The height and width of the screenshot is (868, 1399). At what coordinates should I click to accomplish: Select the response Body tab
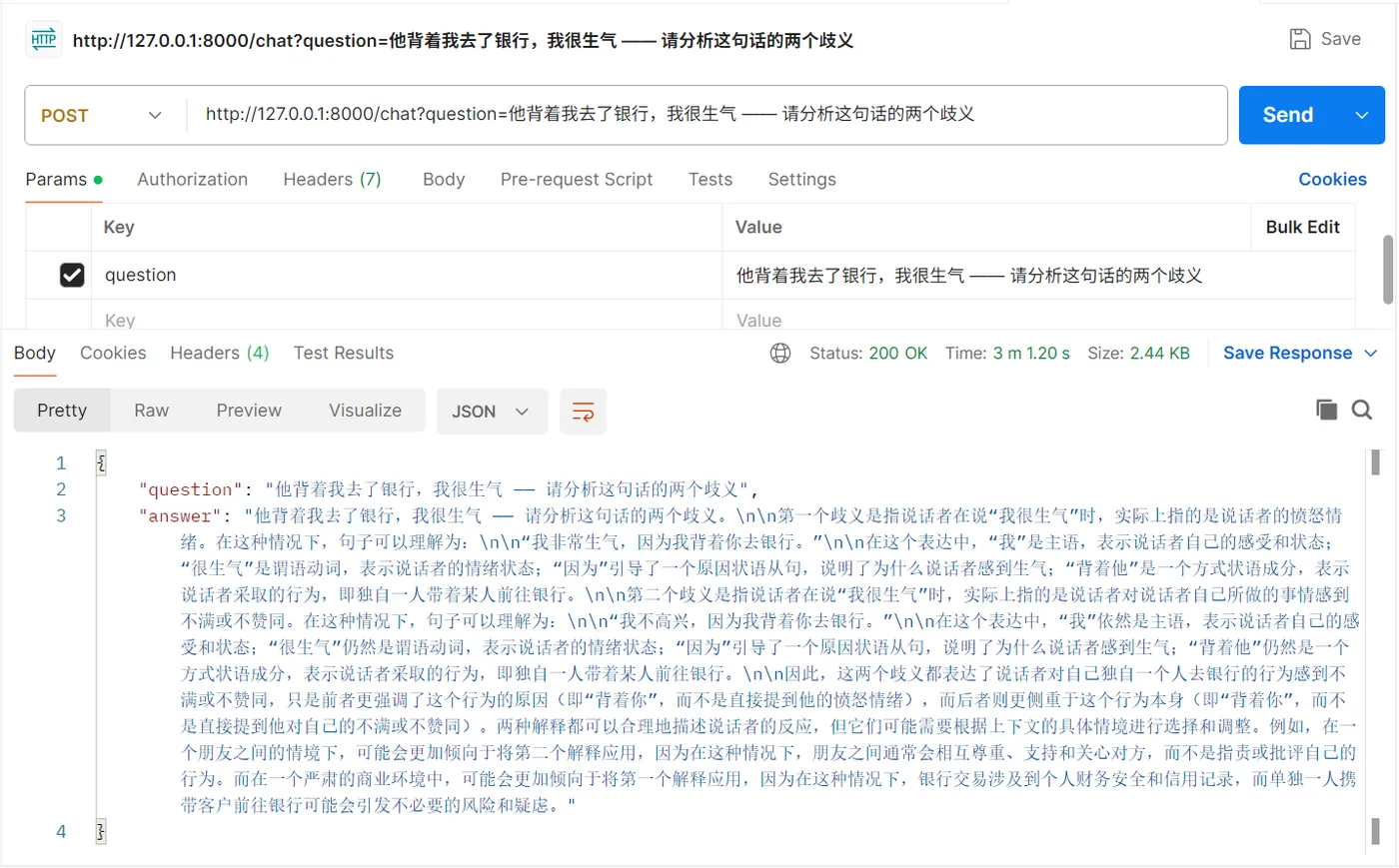click(x=35, y=354)
